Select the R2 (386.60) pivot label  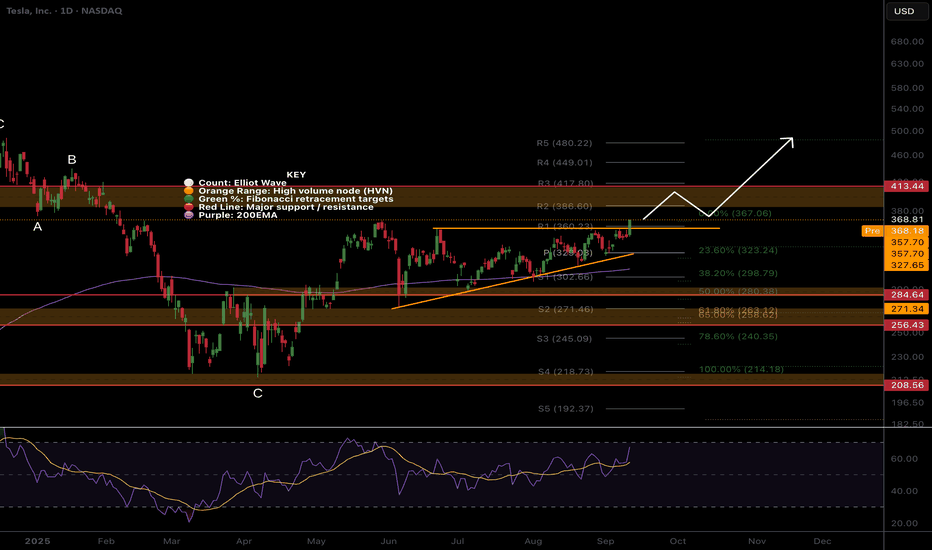[564, 206]
